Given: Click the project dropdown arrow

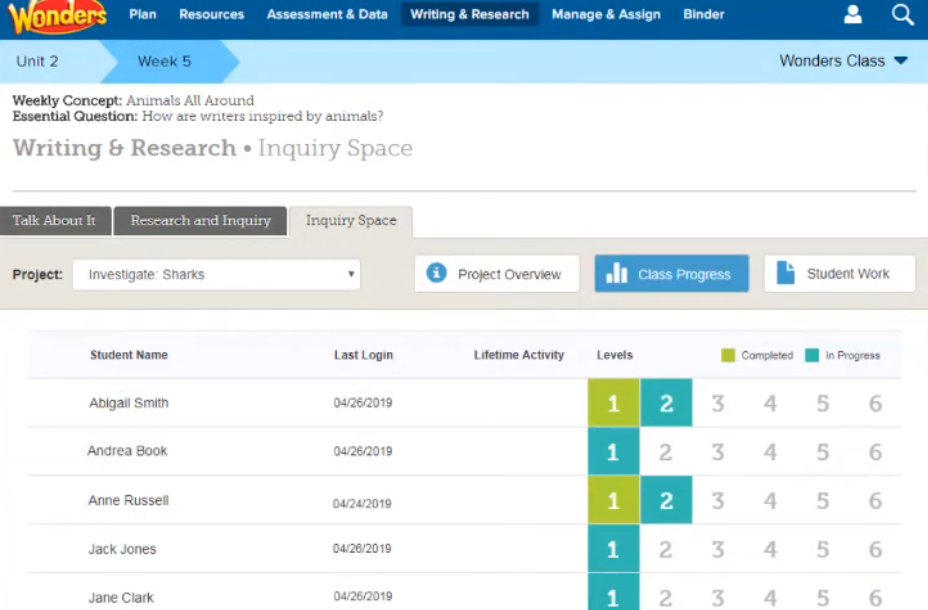Looking at the screenshot, I should pyautogui.click(x=350, y=272).
